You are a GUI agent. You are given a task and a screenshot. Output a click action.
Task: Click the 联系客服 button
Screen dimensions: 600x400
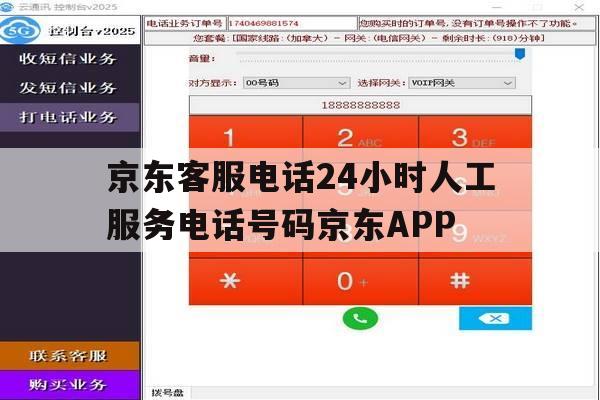point(69,356)
